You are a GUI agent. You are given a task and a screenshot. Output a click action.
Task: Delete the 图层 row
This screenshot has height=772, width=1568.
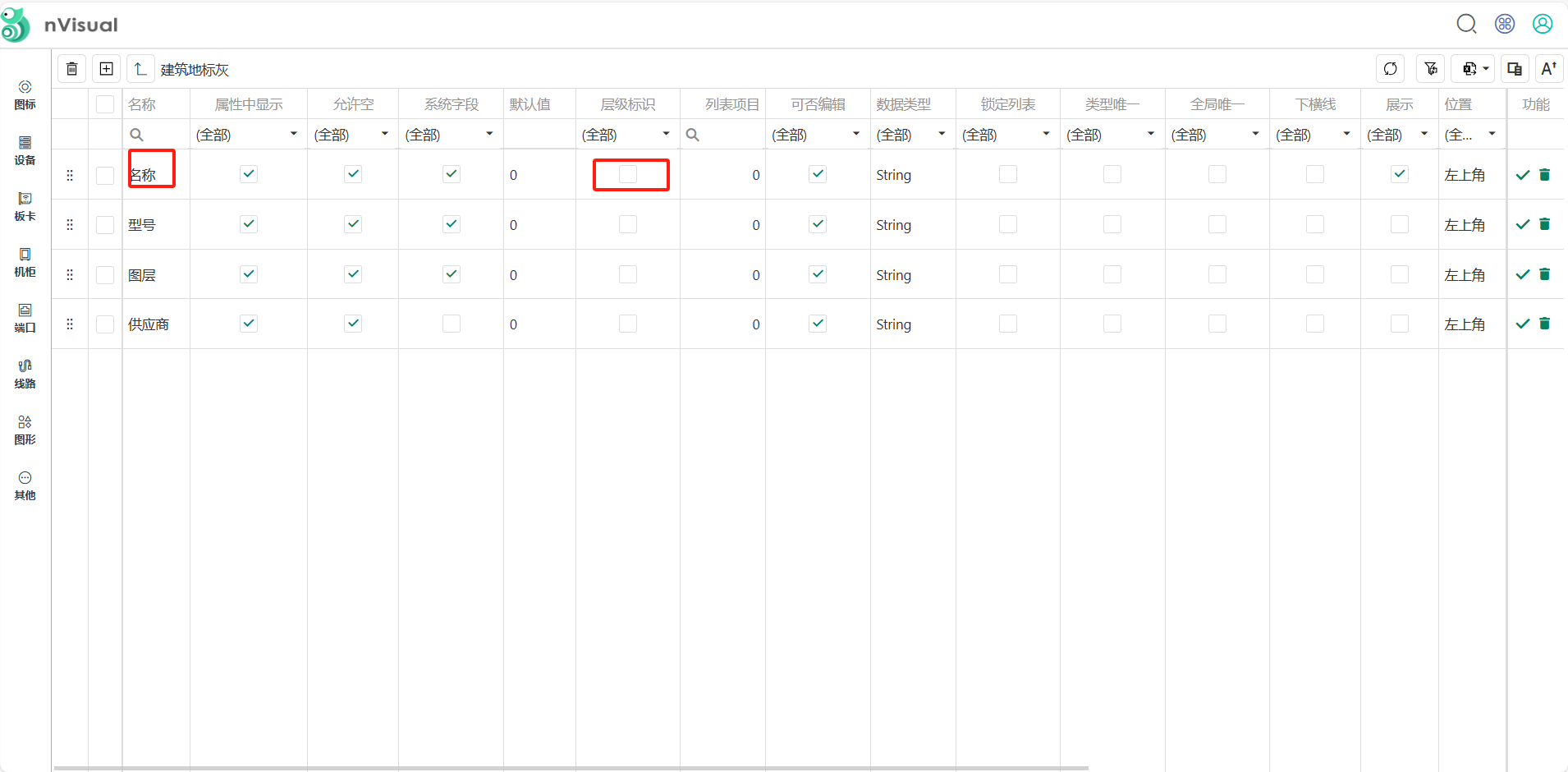click(1544, 274)
